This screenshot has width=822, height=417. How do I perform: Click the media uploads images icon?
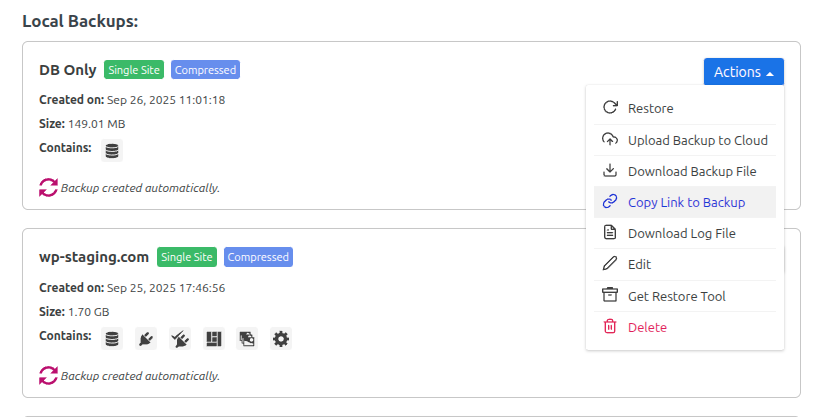click(247, 339)
